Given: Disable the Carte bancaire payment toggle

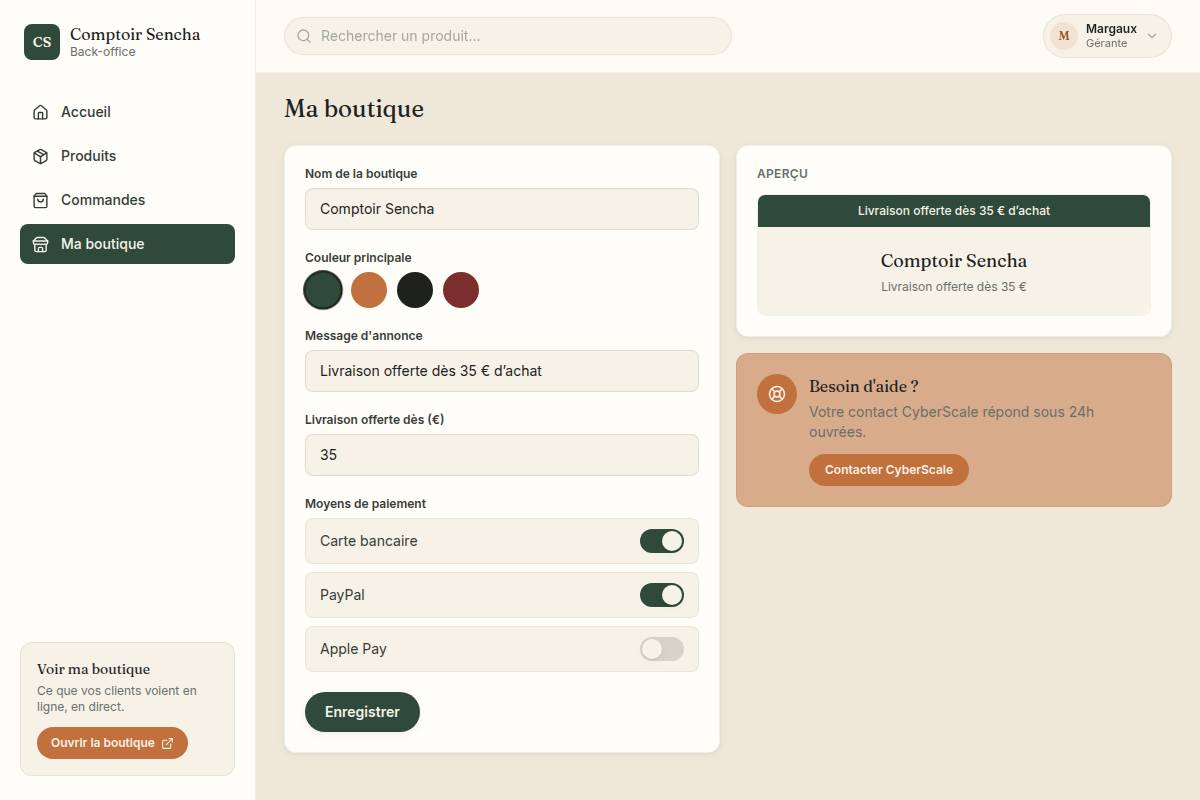Looking at the screenshot, I should click(662, 541).
